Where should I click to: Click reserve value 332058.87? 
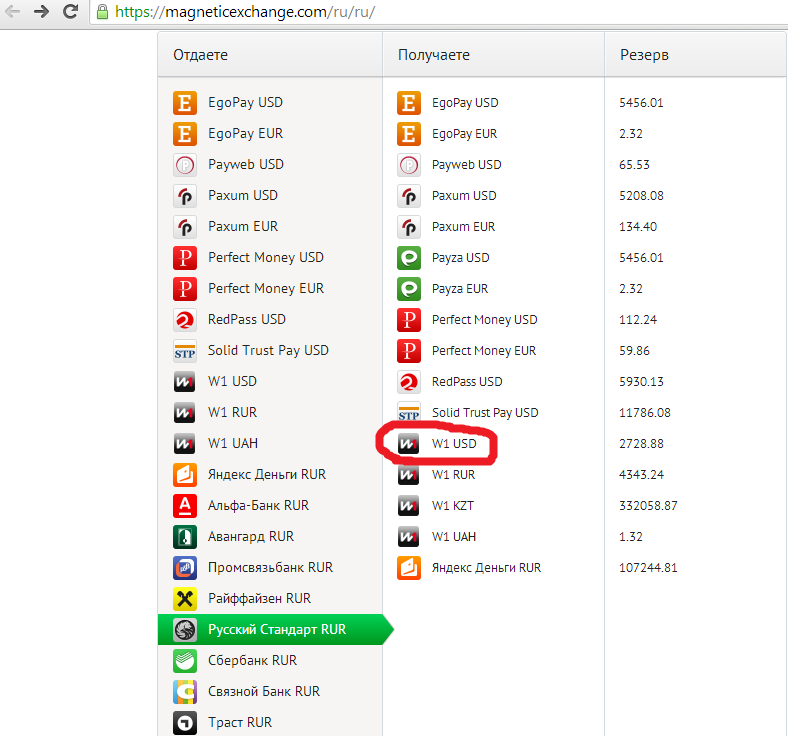648,506
